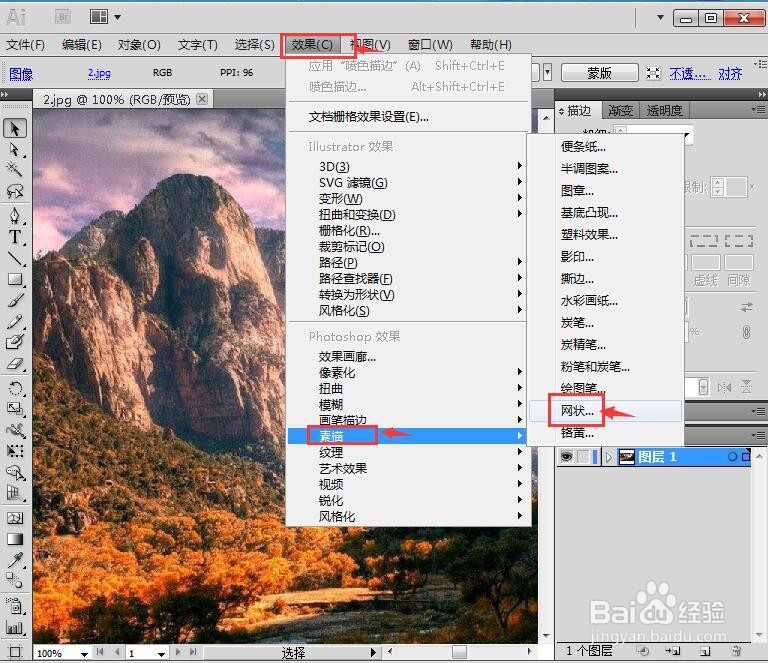The image size is (768, 663).
Task: Open the 素描 submenu entry
Action: click(407, 436)
